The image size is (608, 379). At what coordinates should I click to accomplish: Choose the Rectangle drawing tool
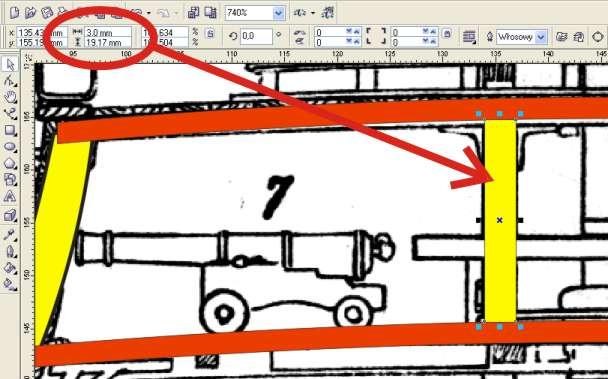tap(10, 130)
